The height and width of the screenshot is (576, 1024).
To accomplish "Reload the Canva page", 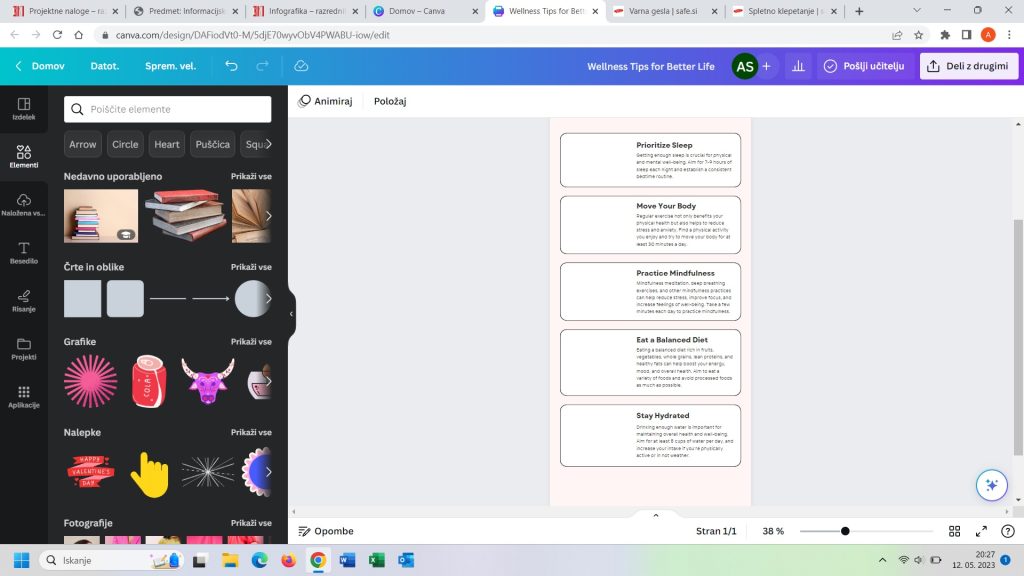I will click(57, 35).
